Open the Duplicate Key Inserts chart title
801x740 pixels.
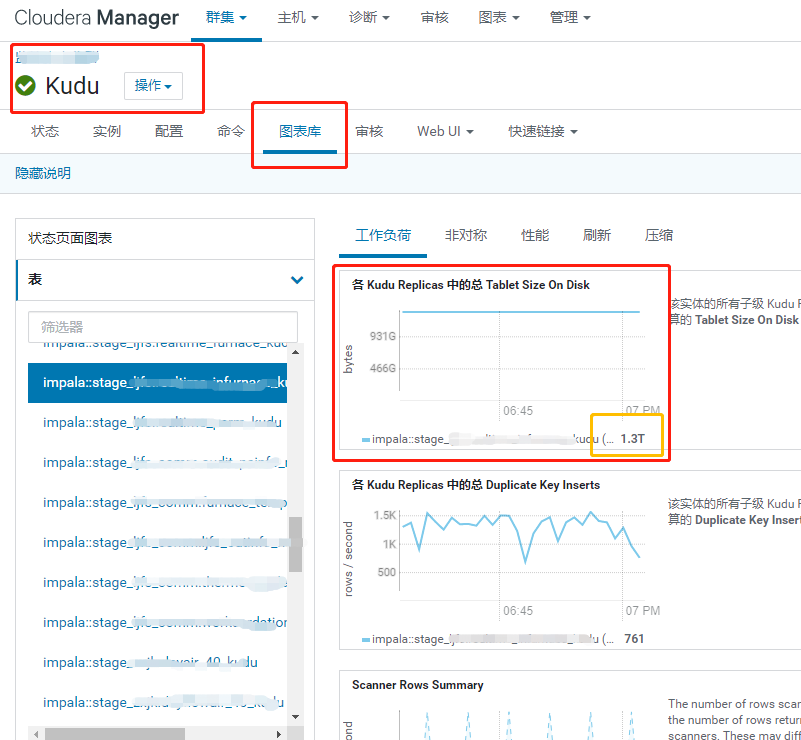[x=476, y=485]
